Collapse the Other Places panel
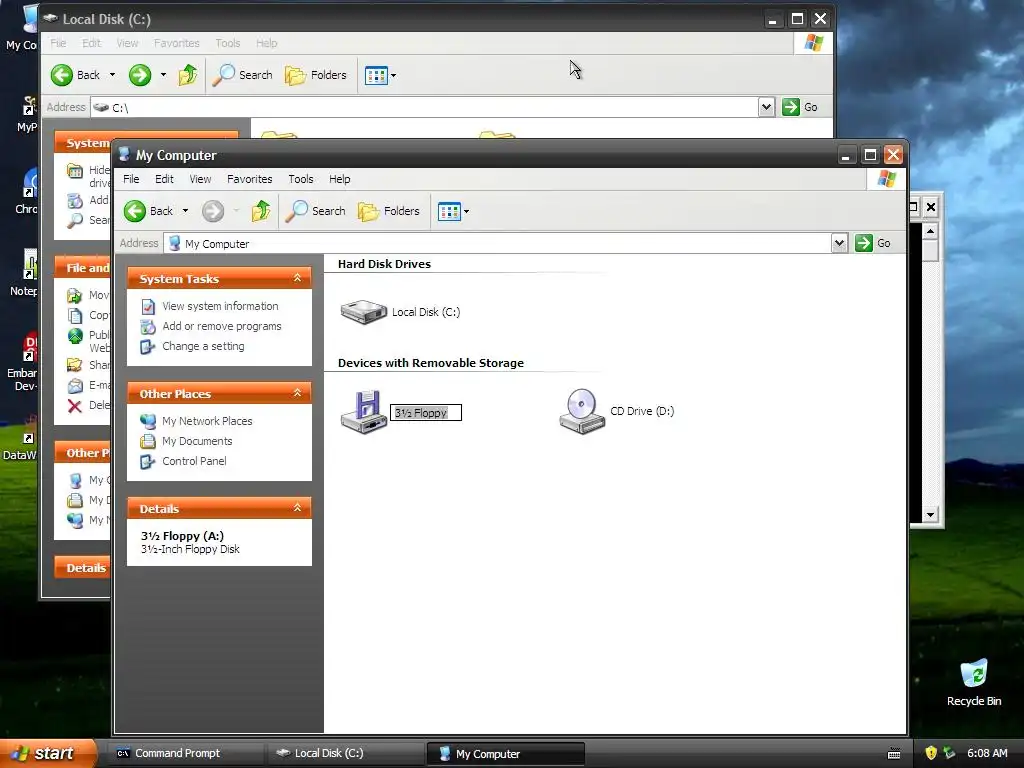 point(298,393)
